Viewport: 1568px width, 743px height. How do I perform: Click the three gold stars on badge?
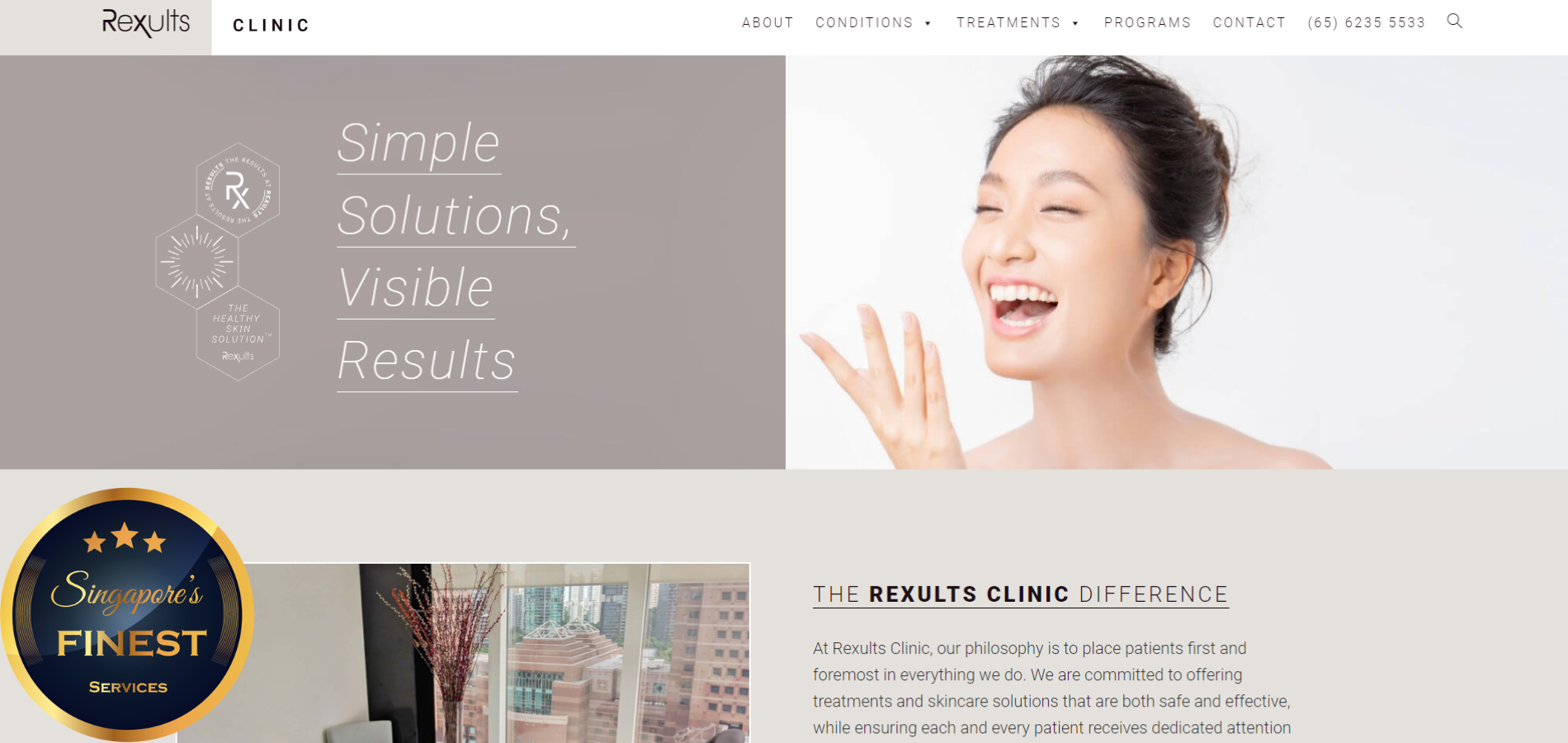125,538
